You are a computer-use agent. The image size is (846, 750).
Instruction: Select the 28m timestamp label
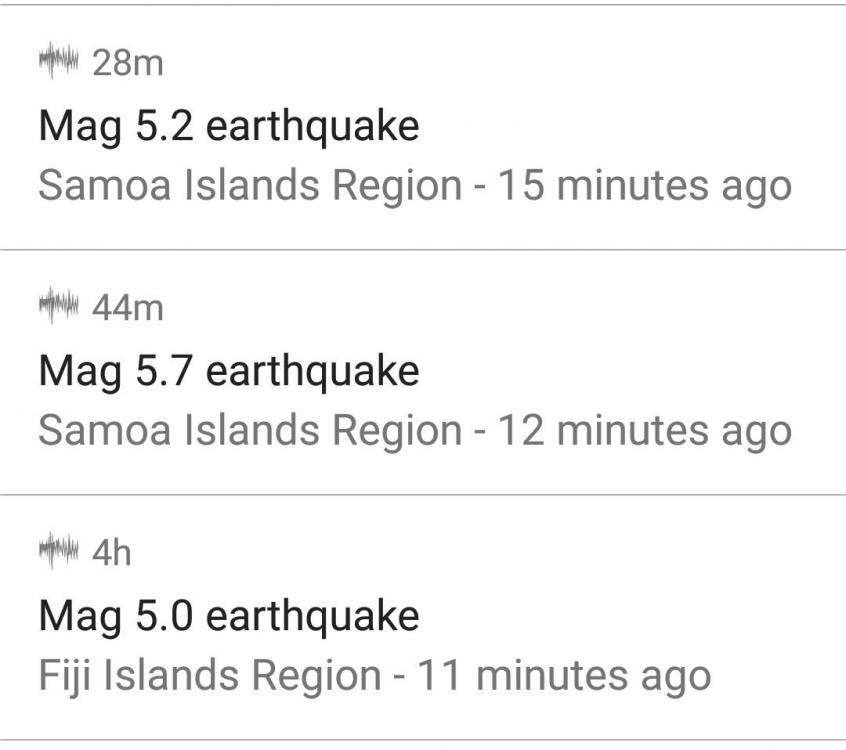click(127, 64)
